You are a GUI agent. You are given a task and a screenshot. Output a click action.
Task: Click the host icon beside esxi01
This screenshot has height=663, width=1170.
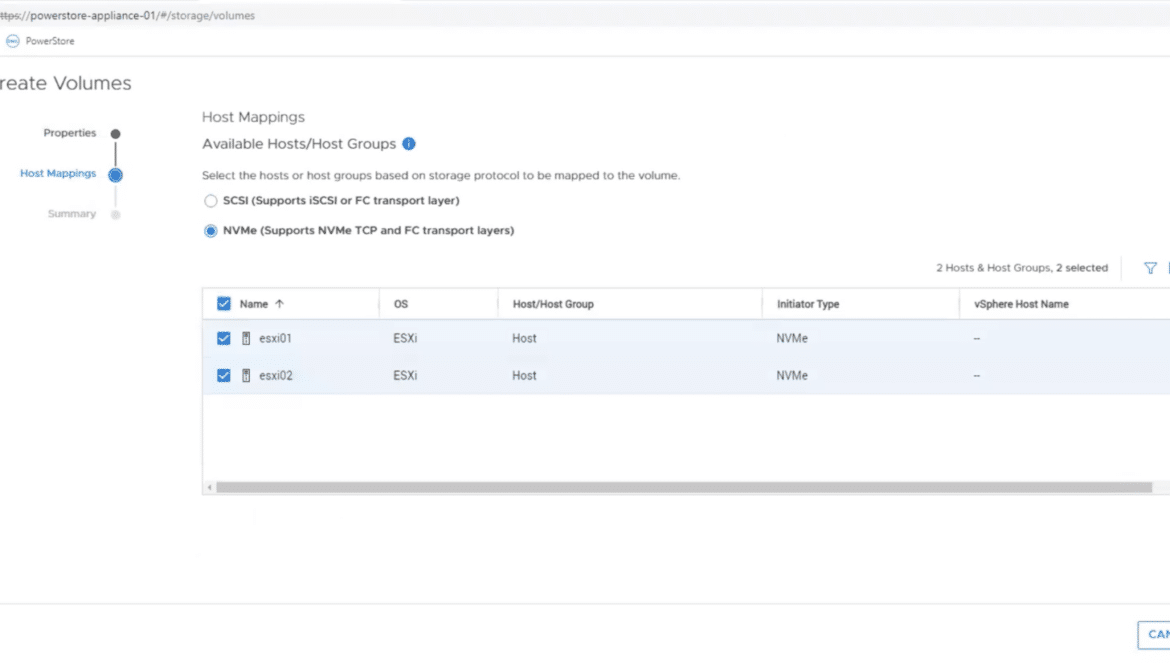(x=246, y=339)
